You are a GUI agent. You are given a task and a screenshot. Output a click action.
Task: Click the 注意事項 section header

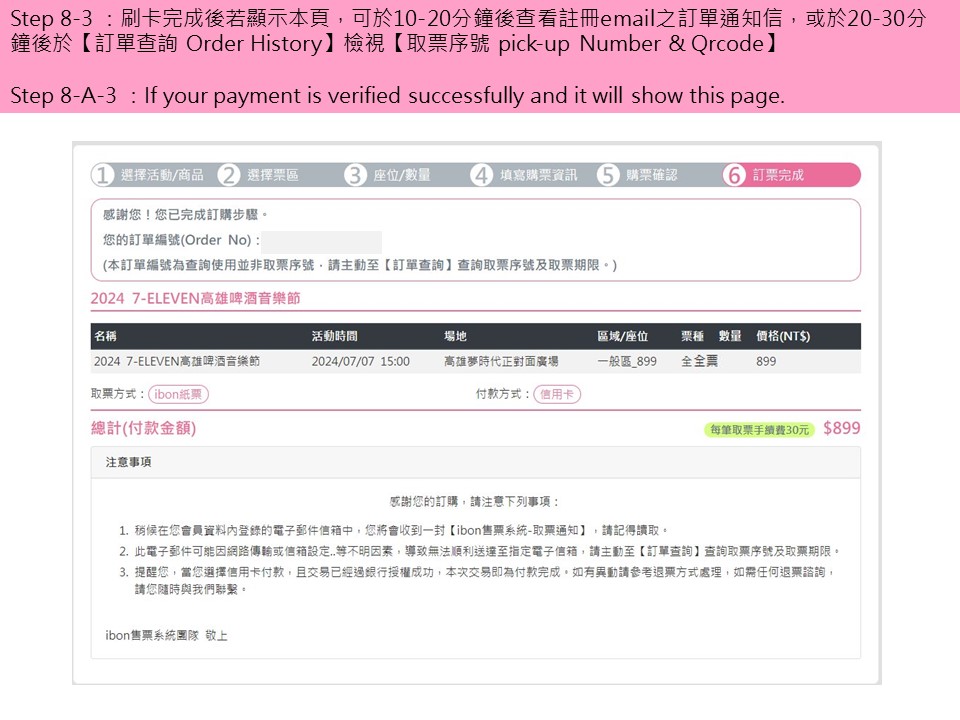pyautogui.click(x=129, y=462)
